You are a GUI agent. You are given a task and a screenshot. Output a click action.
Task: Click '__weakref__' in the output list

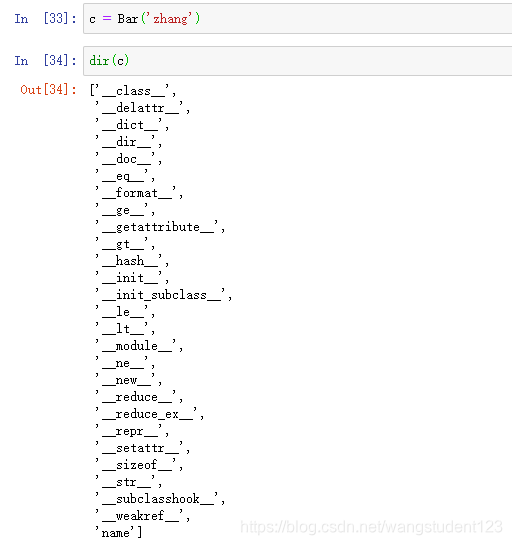point(139,516)
